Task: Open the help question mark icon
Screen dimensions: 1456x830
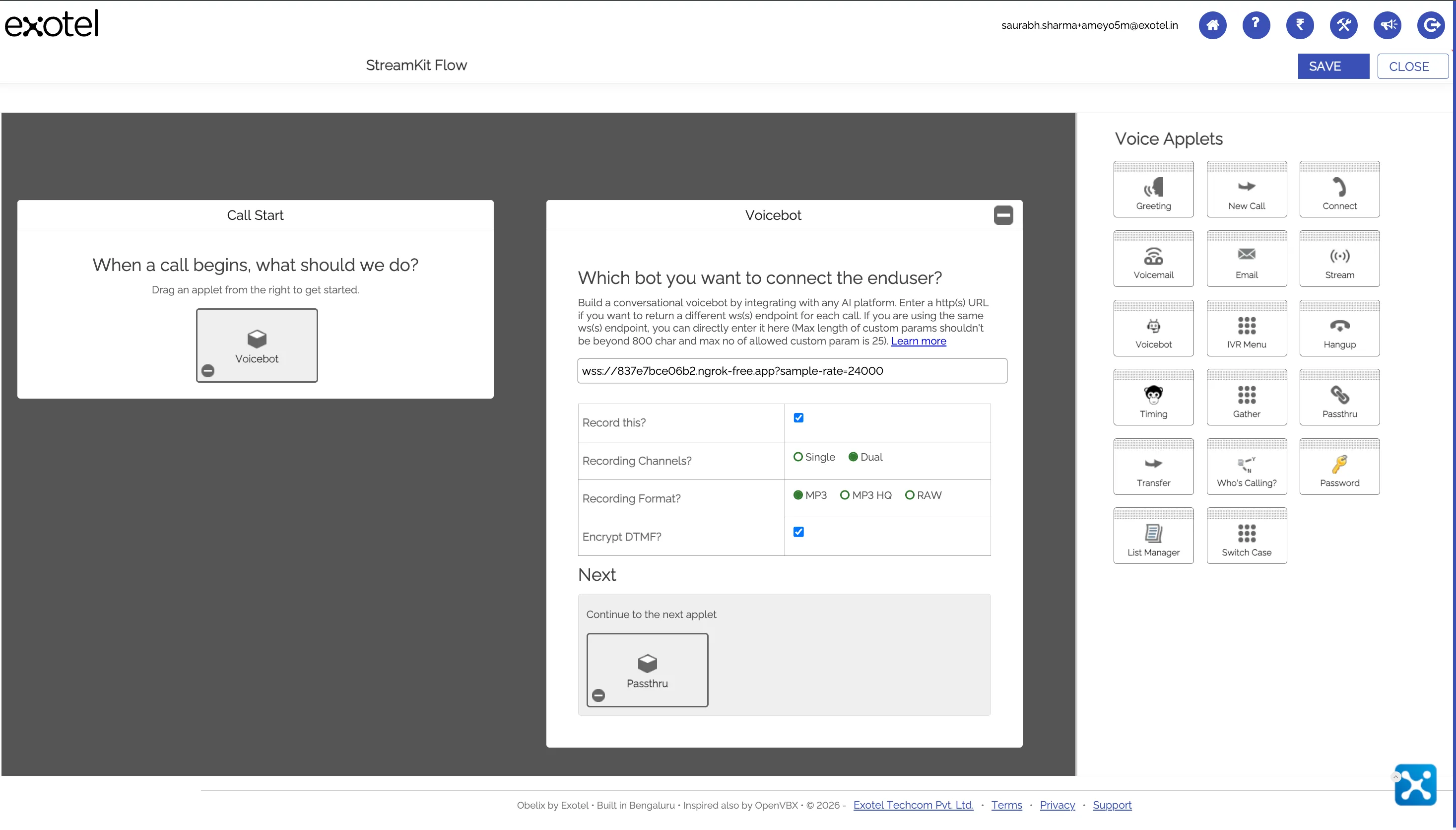Action: tap(1256, 25)
